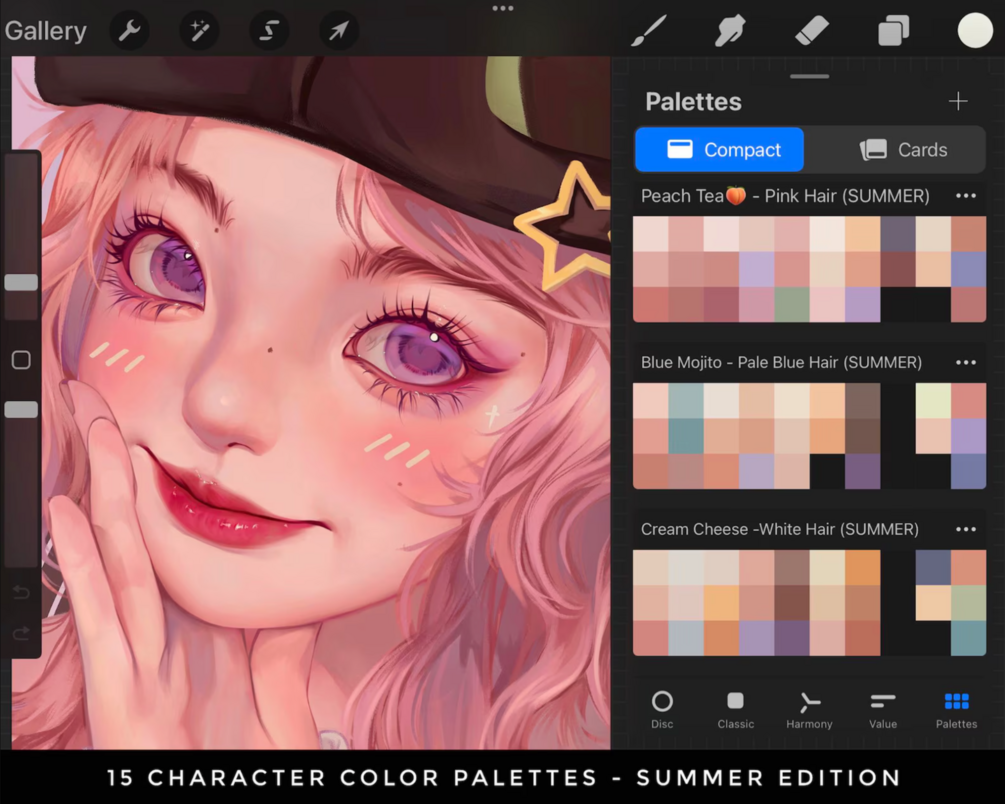Open the Adjustments magic wand menu
The height and width of the screenshot is (804, 1005).
[x=199, y=30]
